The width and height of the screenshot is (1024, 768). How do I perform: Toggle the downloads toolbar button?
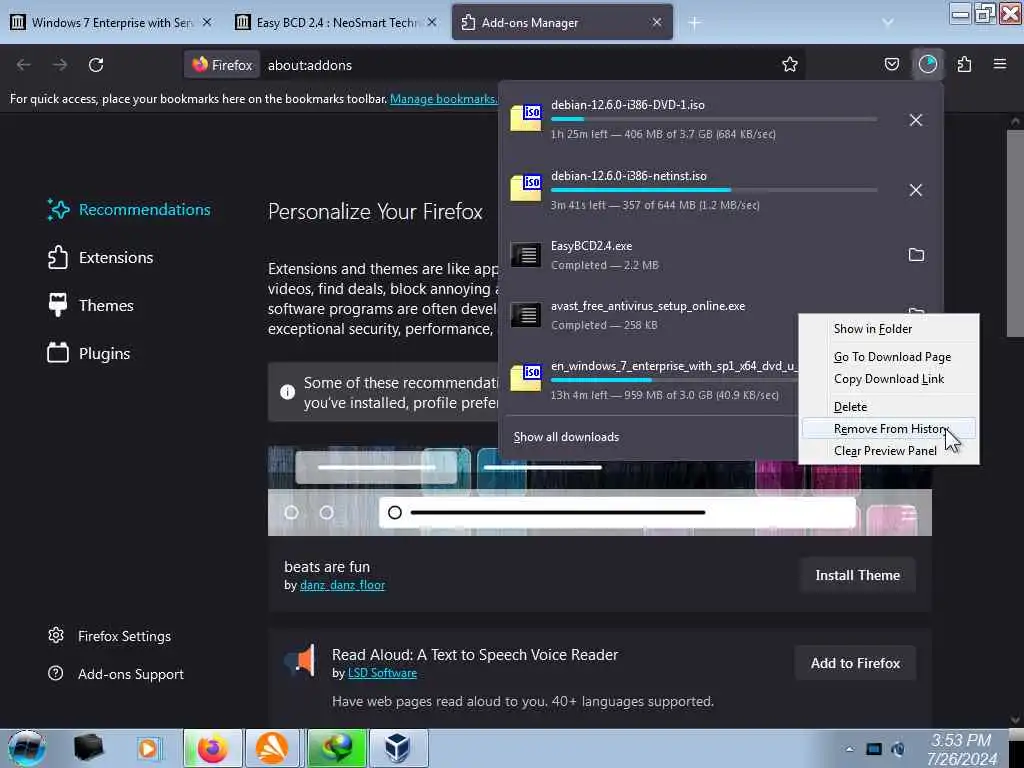(x=927, y=64)
